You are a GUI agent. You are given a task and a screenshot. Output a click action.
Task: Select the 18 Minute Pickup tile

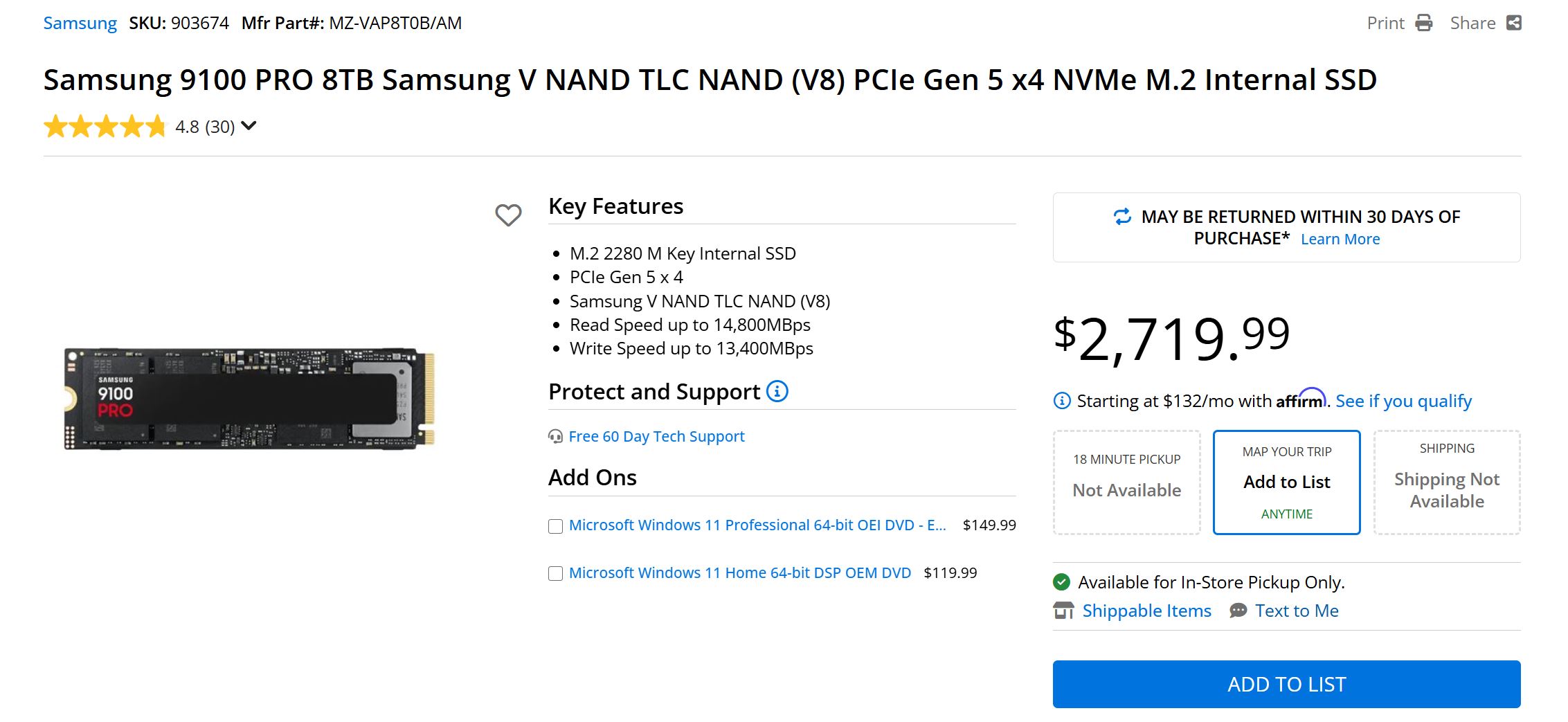click(x=1126, y=482)
